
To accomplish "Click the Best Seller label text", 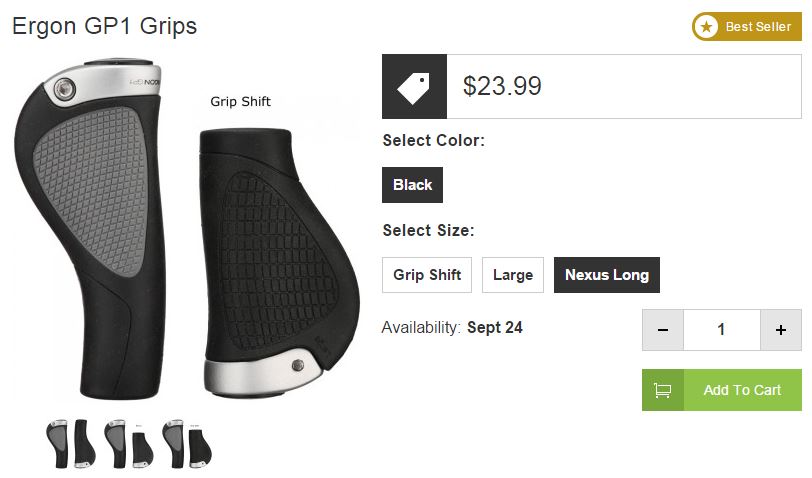I will tap(758, 27).
